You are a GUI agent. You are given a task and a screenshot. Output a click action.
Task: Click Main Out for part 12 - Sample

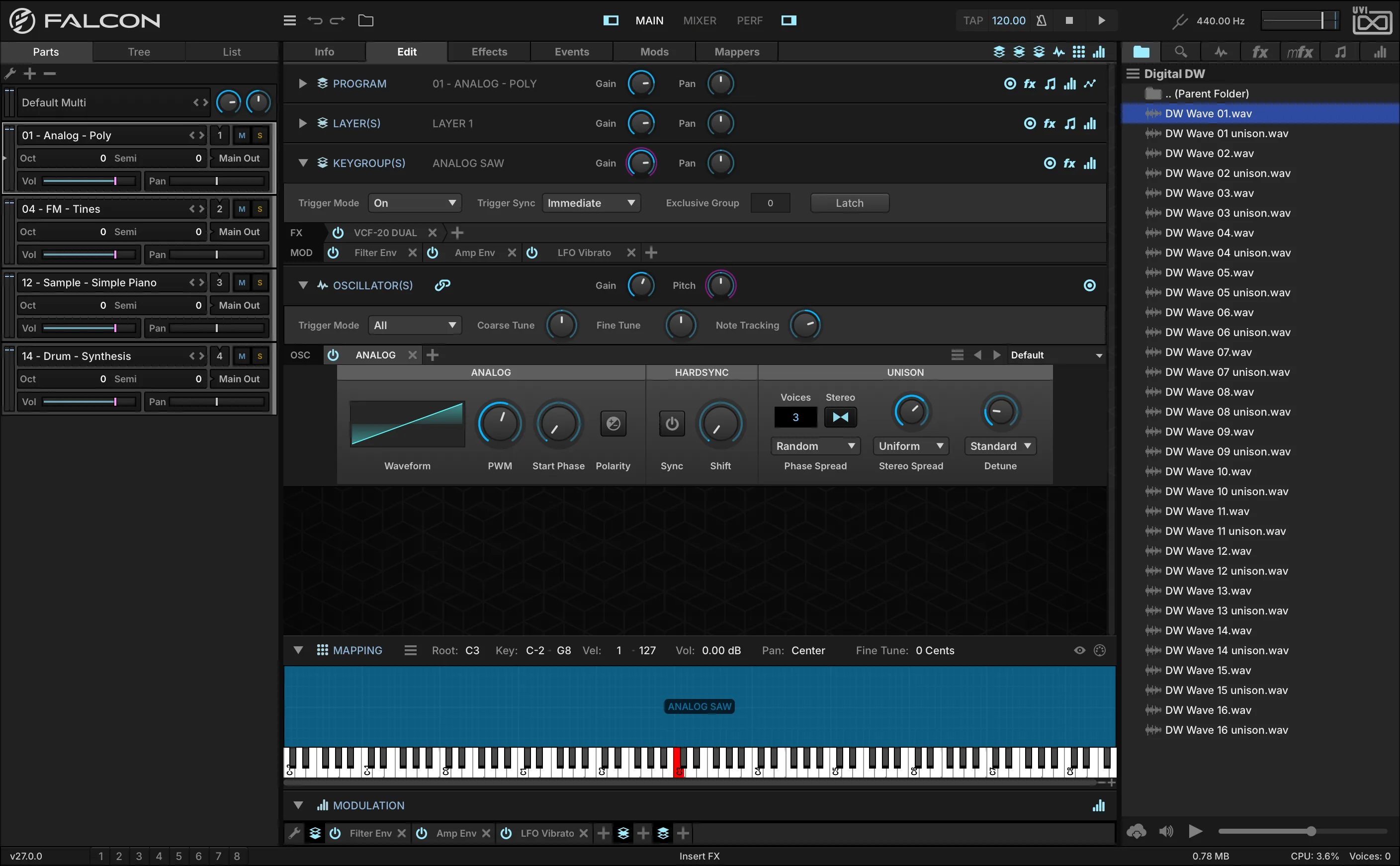pos(239,305)
